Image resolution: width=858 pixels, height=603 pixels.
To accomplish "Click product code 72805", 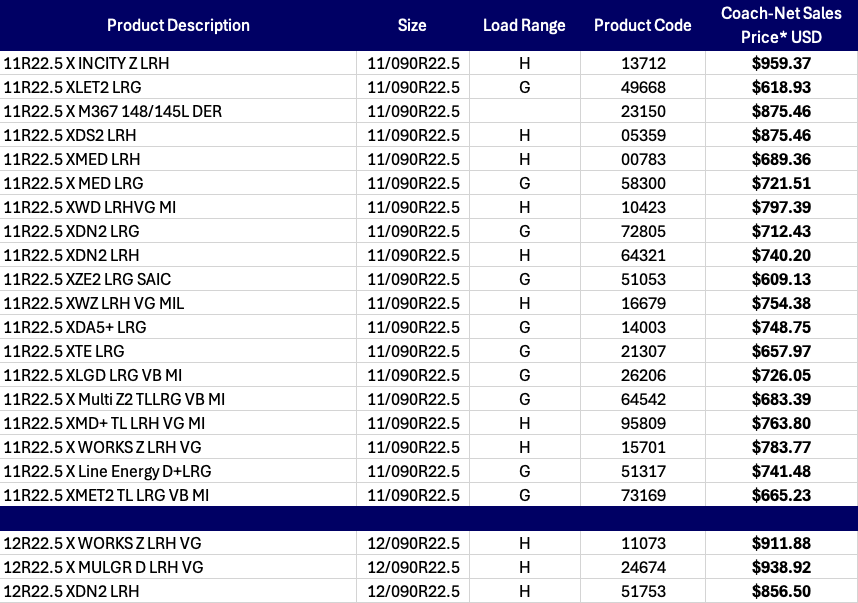I will 642,231.
